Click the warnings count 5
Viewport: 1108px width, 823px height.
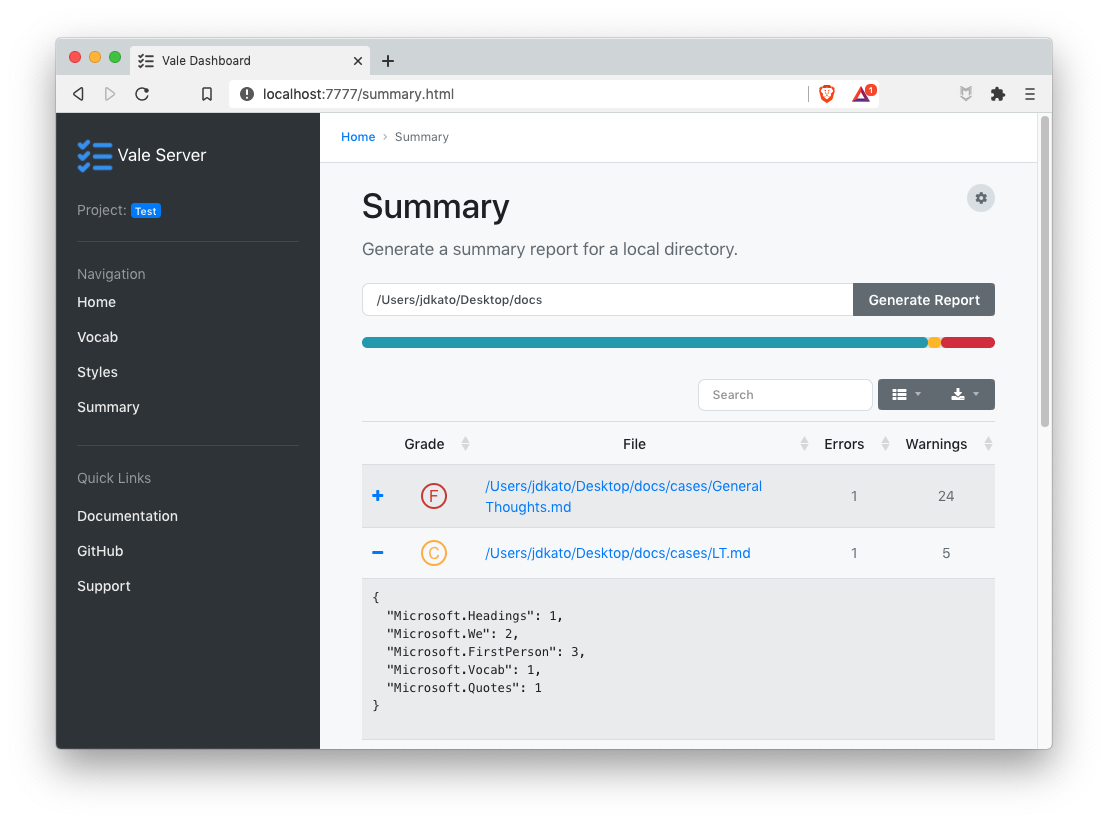click(x=946, y=553)
